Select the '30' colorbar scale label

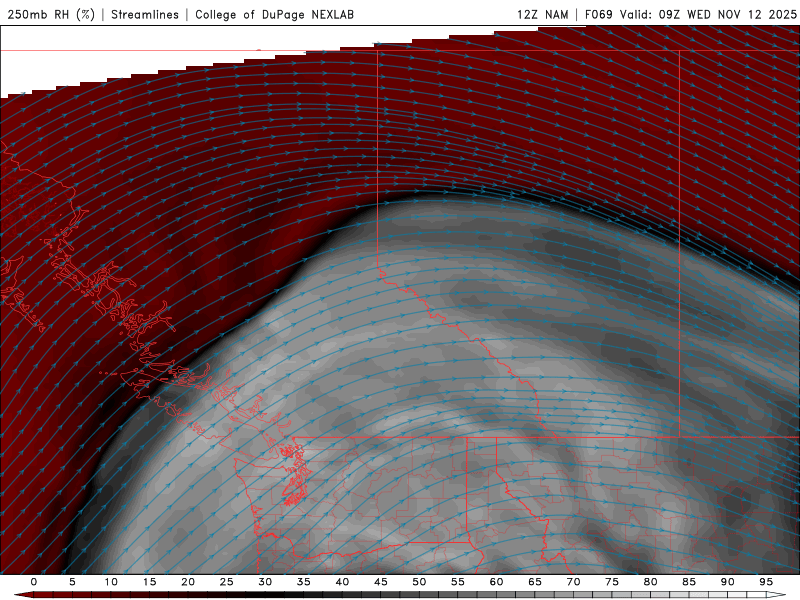tap(265, 582)
